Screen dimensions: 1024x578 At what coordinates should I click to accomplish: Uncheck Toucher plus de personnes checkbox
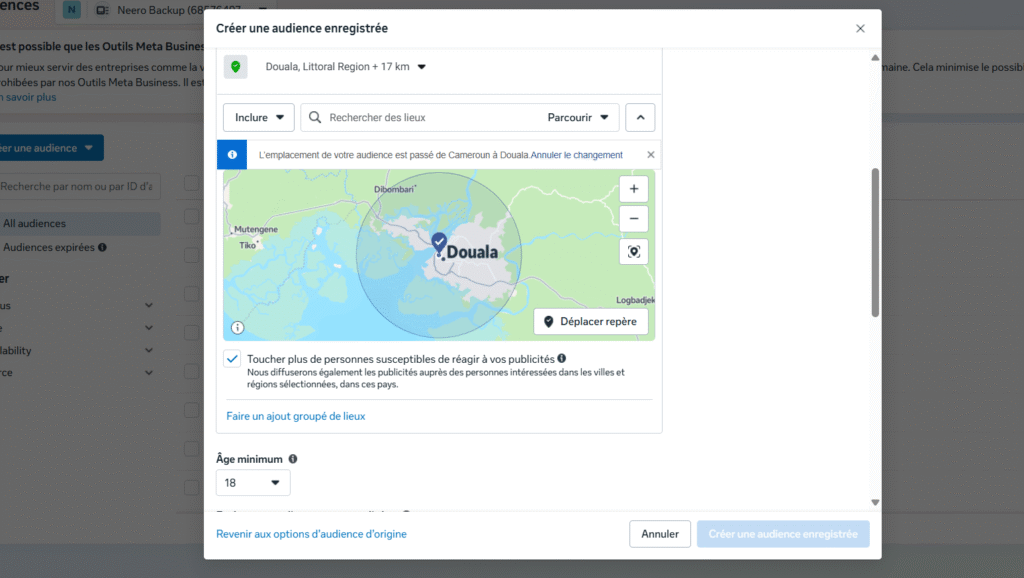pos(233,359)
